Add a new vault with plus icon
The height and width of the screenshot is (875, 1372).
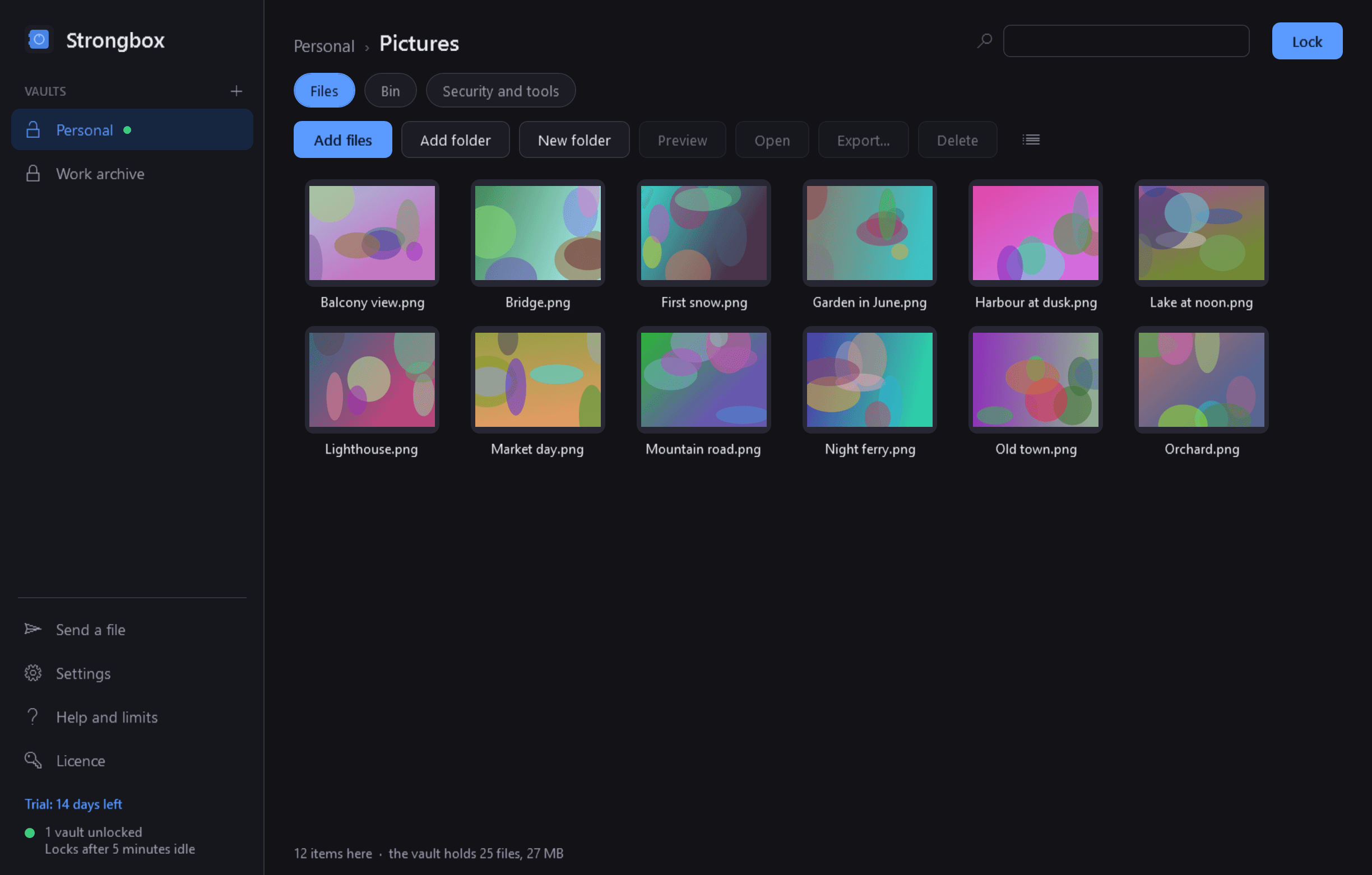click(236, 91)
